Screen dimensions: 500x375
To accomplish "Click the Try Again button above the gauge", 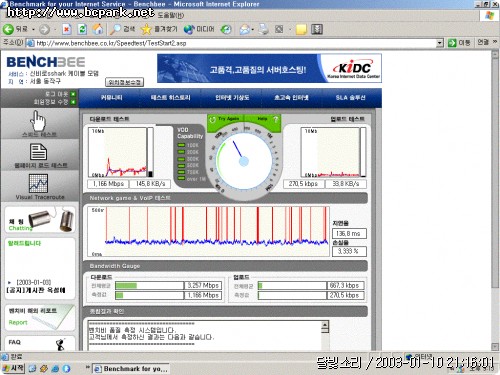I will pyautogui.click(x=225, y=119).
